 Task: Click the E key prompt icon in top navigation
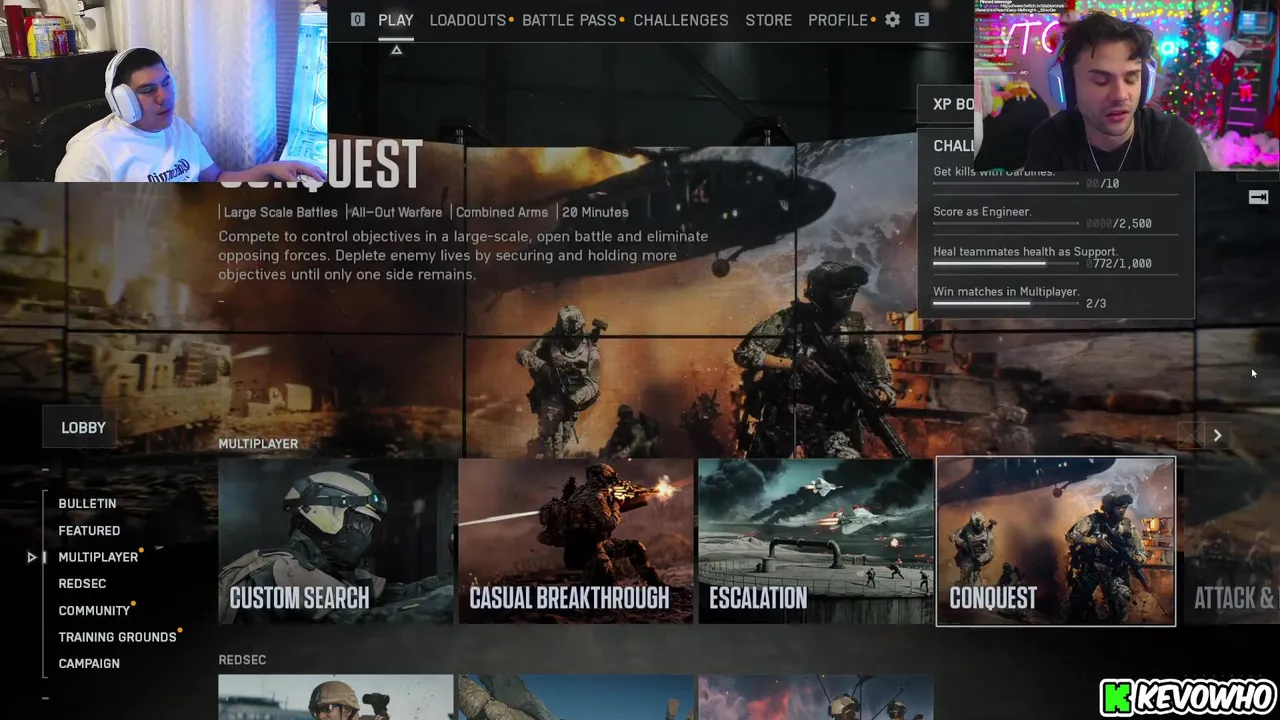tap(922, 20)
